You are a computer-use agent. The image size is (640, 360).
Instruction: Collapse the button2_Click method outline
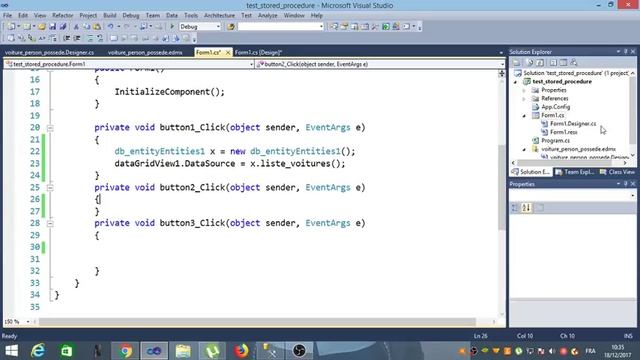50,188
